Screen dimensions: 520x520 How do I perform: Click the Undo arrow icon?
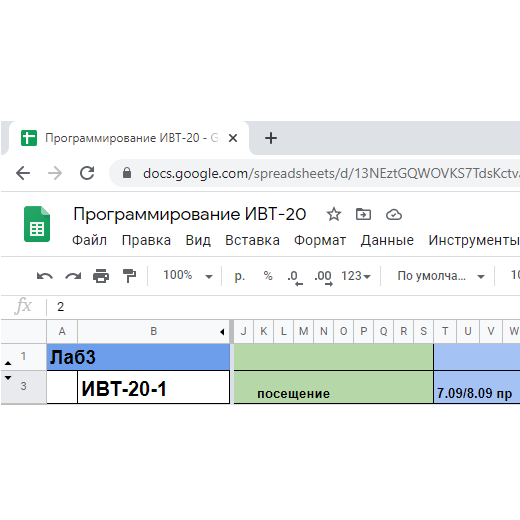45,276
